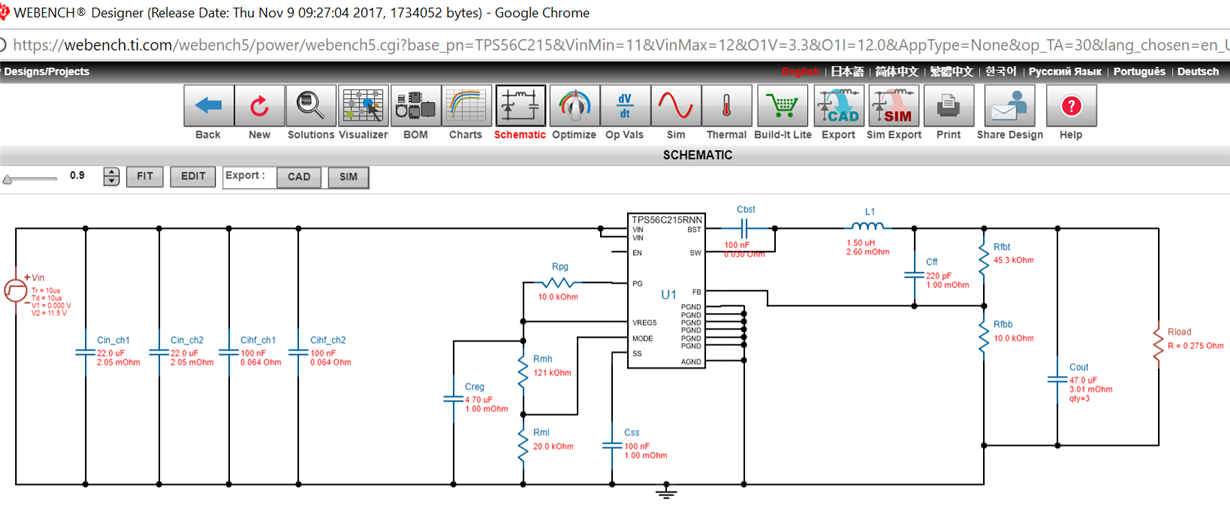Run the Sim sine wave tool
The image size is (1230, 517).
coord(675,106)
